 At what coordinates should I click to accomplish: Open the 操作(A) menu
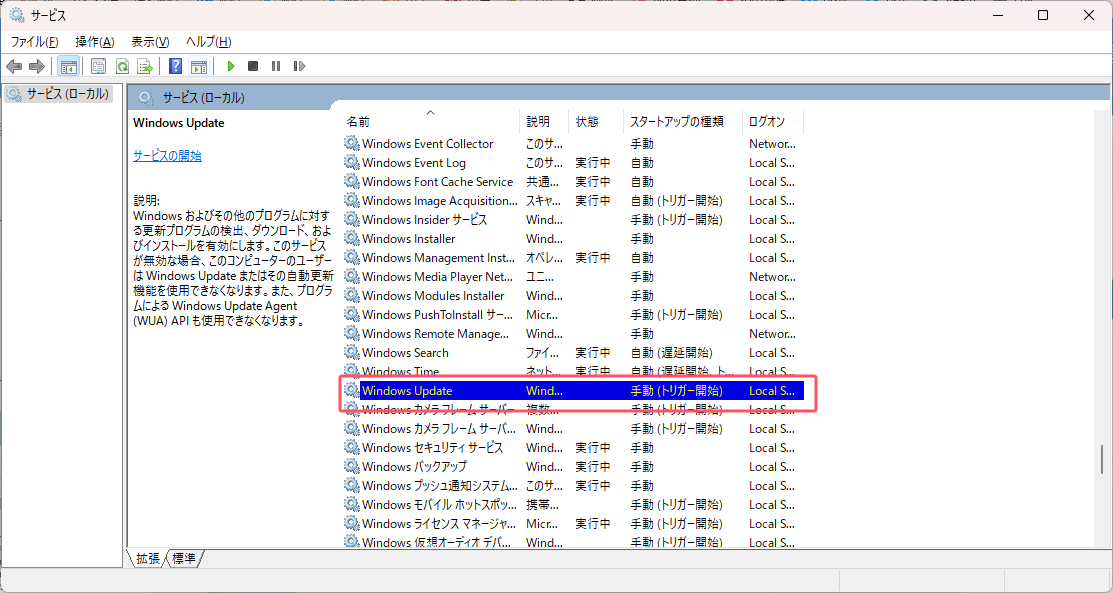tap(94, 41)
